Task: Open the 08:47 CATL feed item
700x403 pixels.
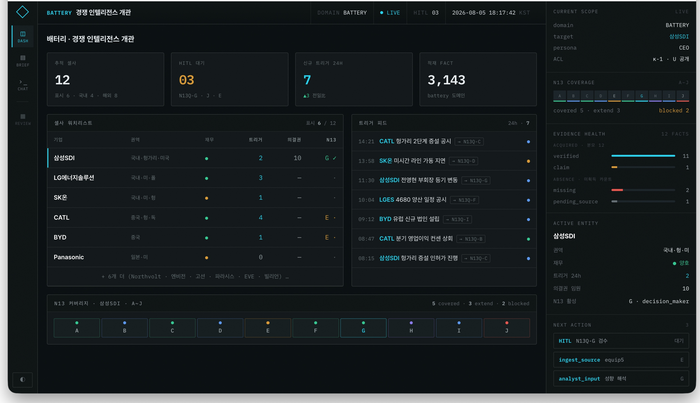Action: (444, 239)
